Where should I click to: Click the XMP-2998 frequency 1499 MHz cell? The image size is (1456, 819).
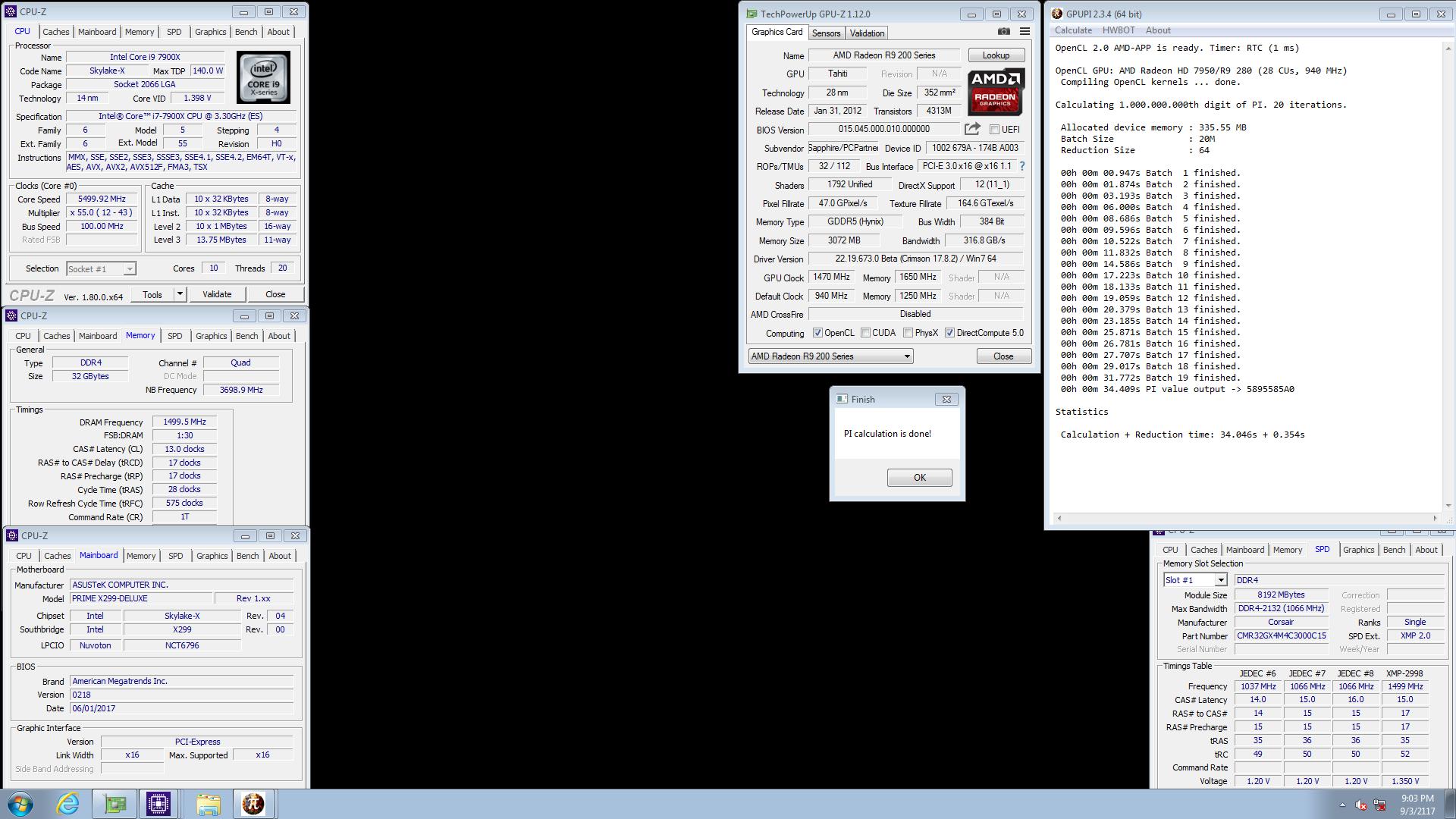click(1404, 686)
